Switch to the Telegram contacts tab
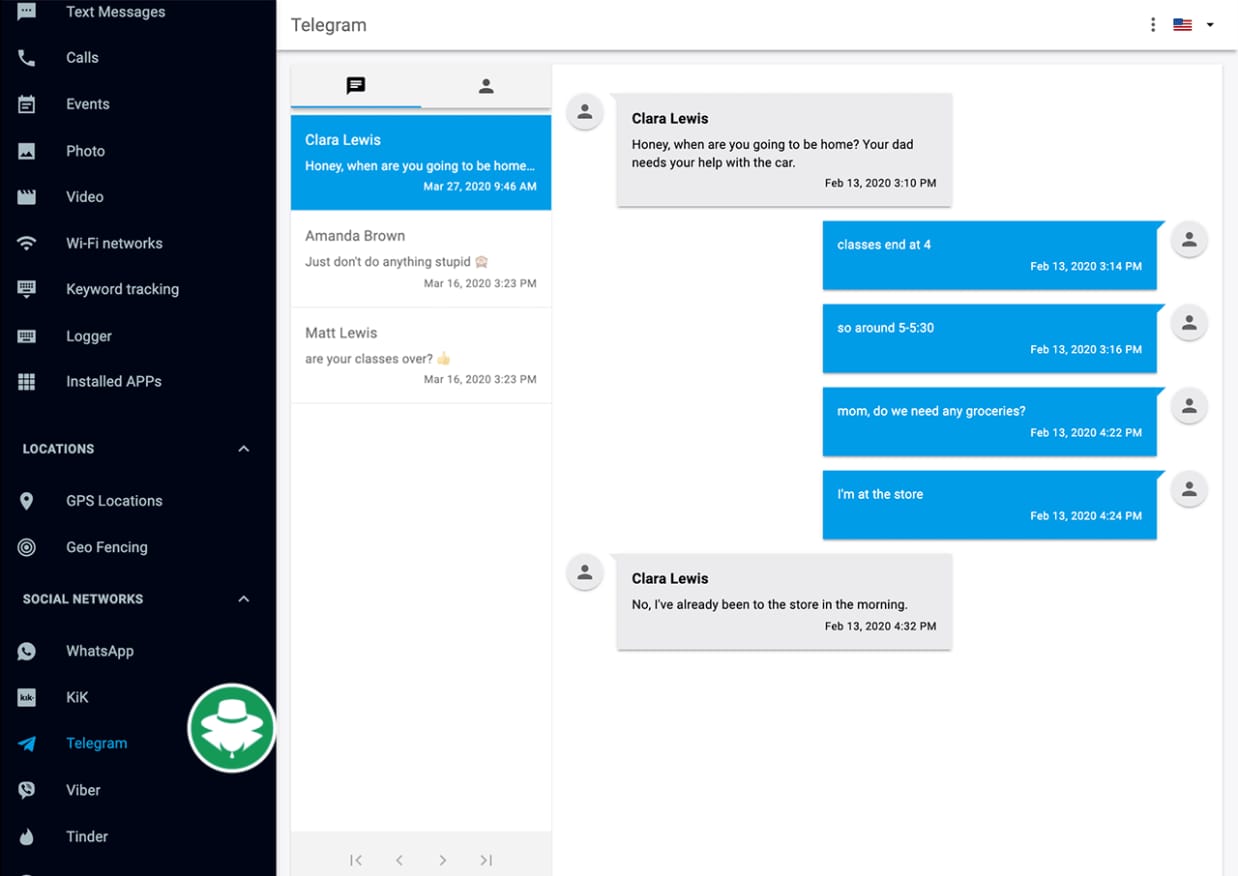 (486, 86)
